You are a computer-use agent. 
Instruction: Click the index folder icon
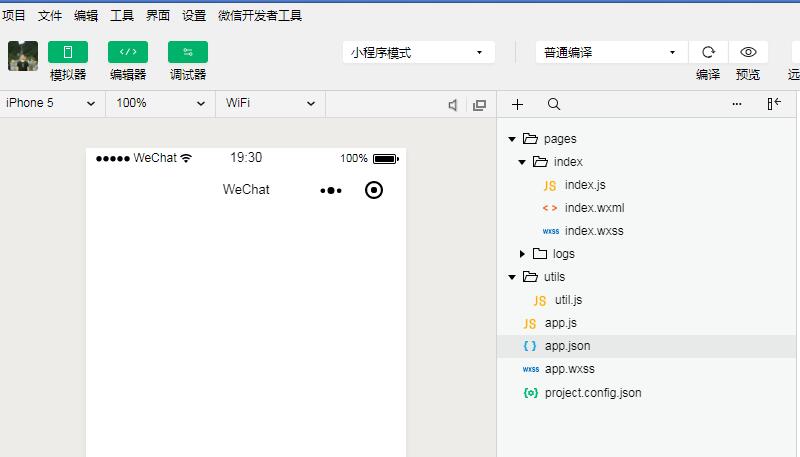pyautogui.click(x=540, y=162)
